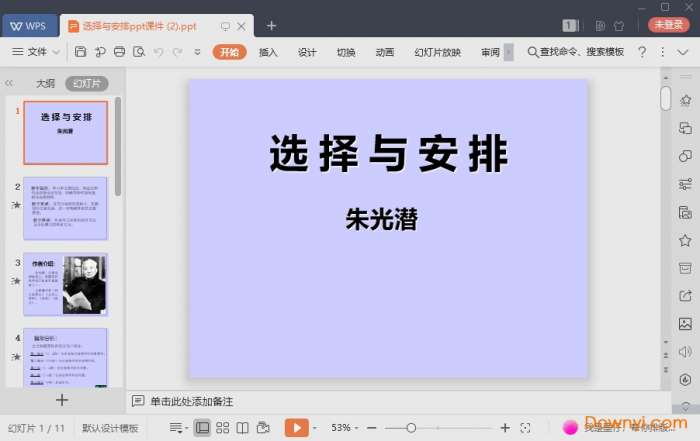Click the export-to-PDF icon beside Save
This screenshot has height=441, width=700.
coord(100,52)
